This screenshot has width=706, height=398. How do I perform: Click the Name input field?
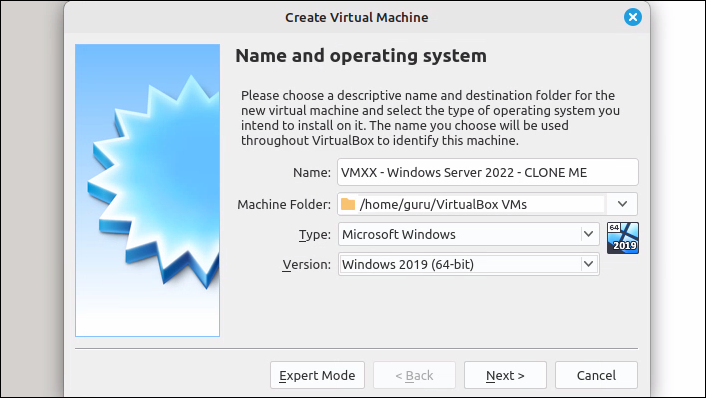(488, 172)
